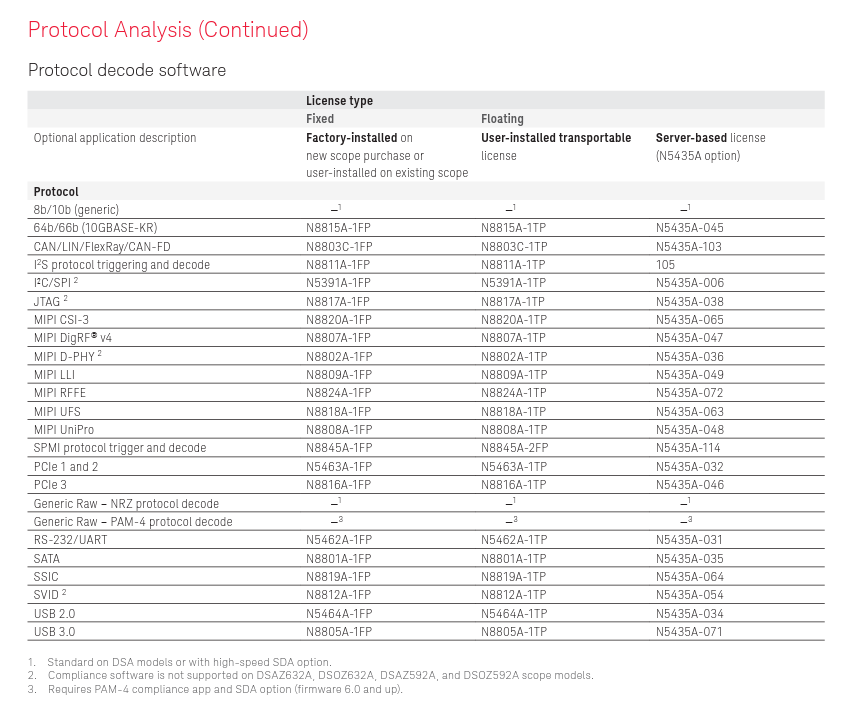
Task: Click the N5462A-1FP cell for RS-232/UART
Action: pos(339,540)
